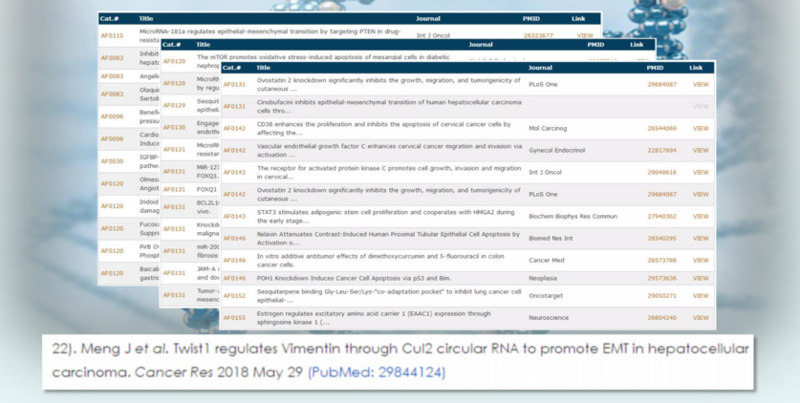Click PMID link 29048616
Image resolution: width=800 pixels, height=403 pixels.
coord(661,172)
